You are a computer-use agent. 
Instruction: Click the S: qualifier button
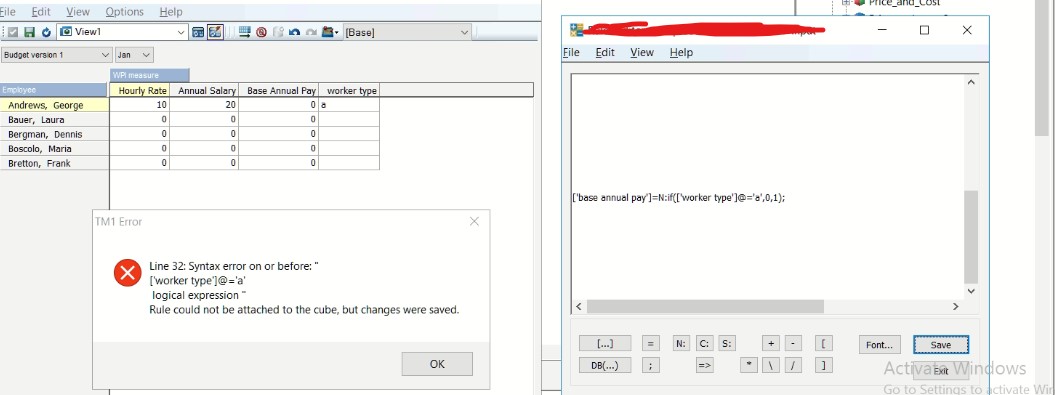(726, 343)
